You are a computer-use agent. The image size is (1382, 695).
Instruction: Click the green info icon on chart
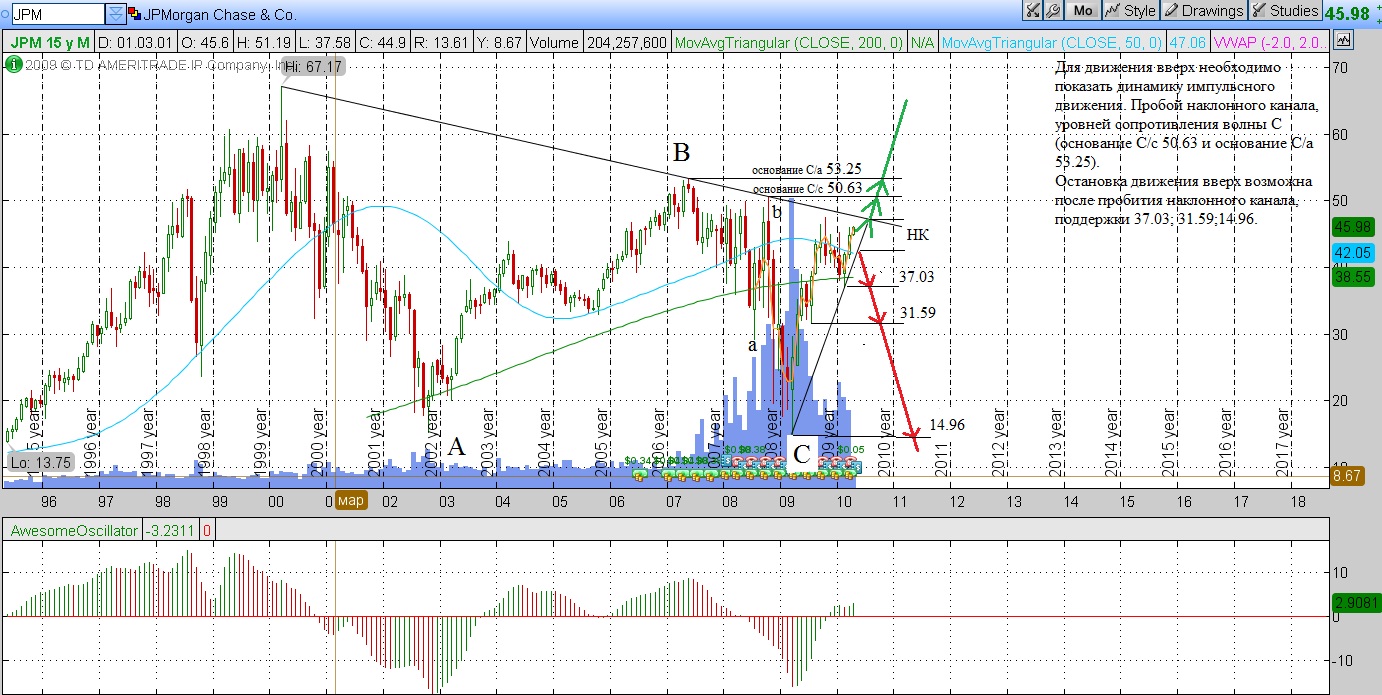[13, 64]
